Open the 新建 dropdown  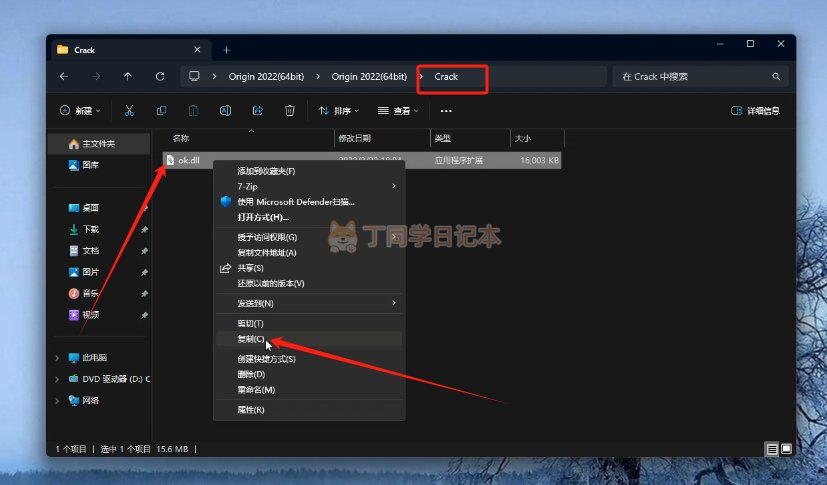point(80,111)
